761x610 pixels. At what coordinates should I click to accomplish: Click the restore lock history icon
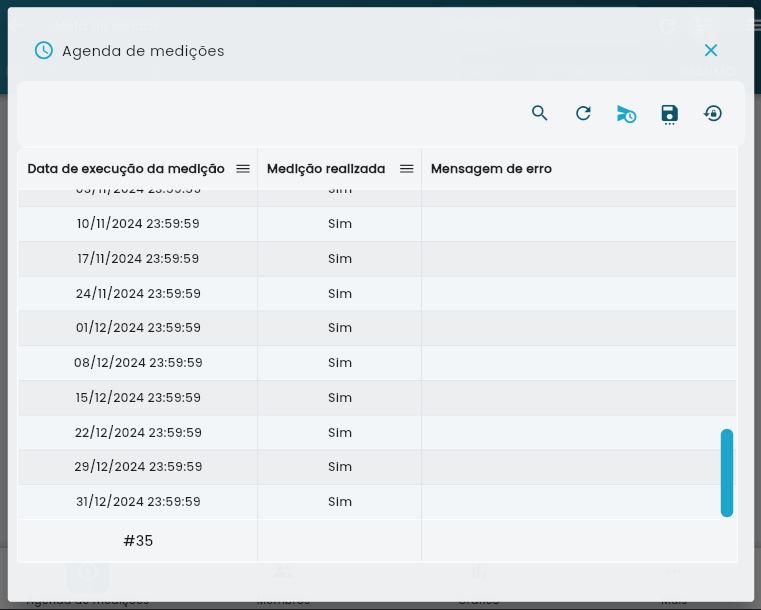click(712, 114)
